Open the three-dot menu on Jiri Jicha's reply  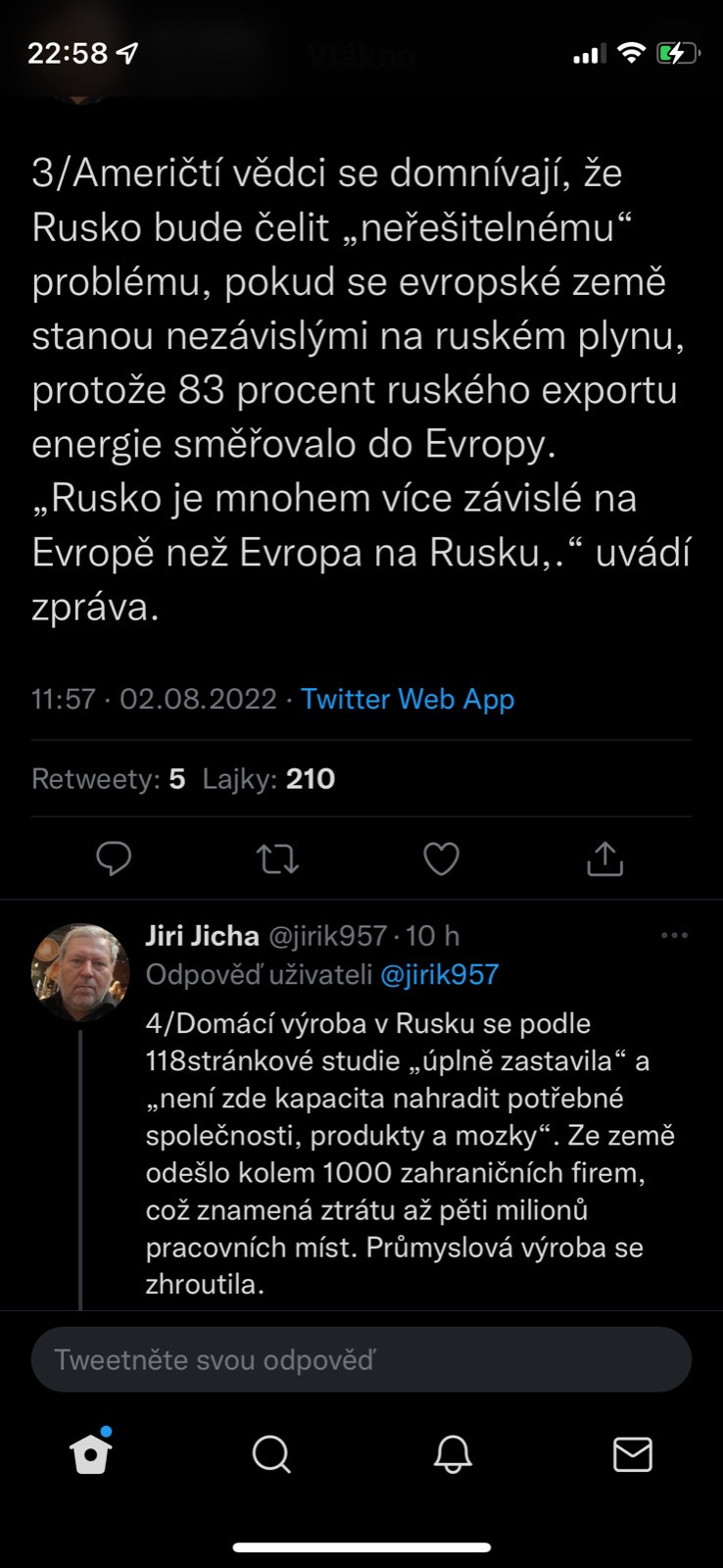tap(674, 936)
